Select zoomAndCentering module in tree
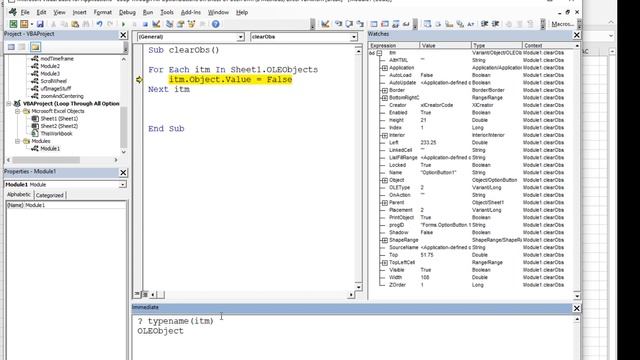Image resolution: width=640 pixels, height=360 pixels. (62, 96)
